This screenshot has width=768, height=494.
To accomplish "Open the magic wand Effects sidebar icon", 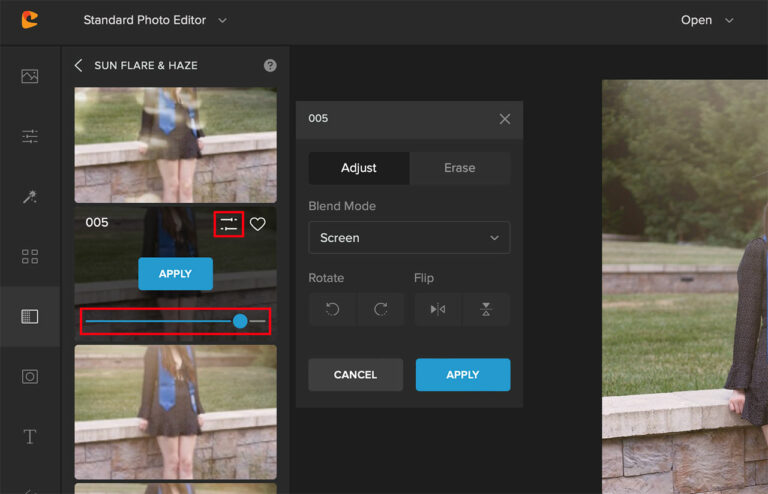I will point(30,196).
